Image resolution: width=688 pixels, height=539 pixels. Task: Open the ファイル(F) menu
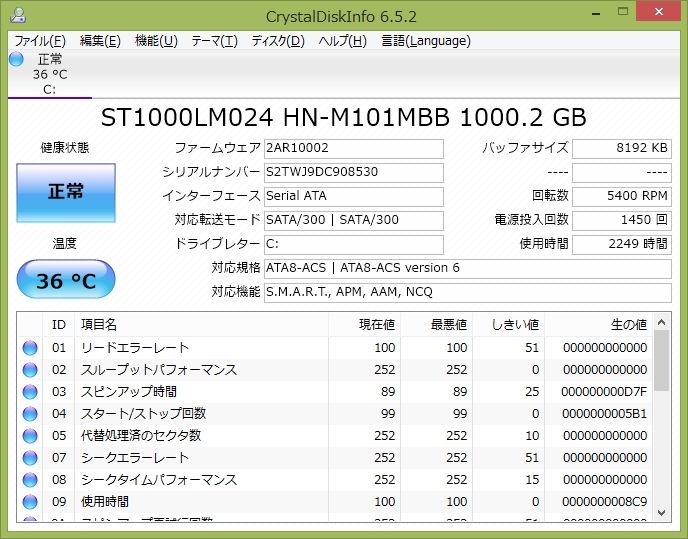coord(40,41)
